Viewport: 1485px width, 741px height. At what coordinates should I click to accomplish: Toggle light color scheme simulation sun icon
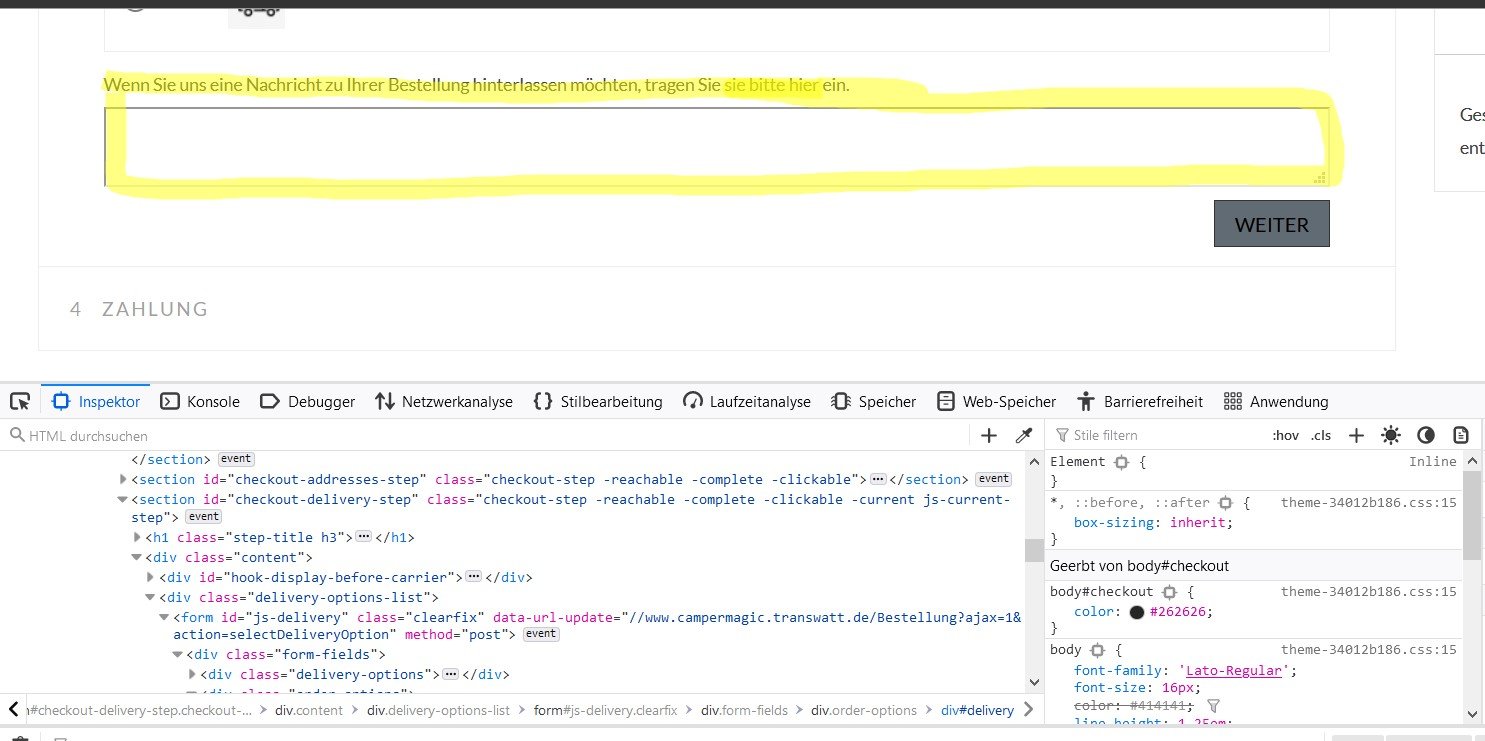pos(1391,435)
